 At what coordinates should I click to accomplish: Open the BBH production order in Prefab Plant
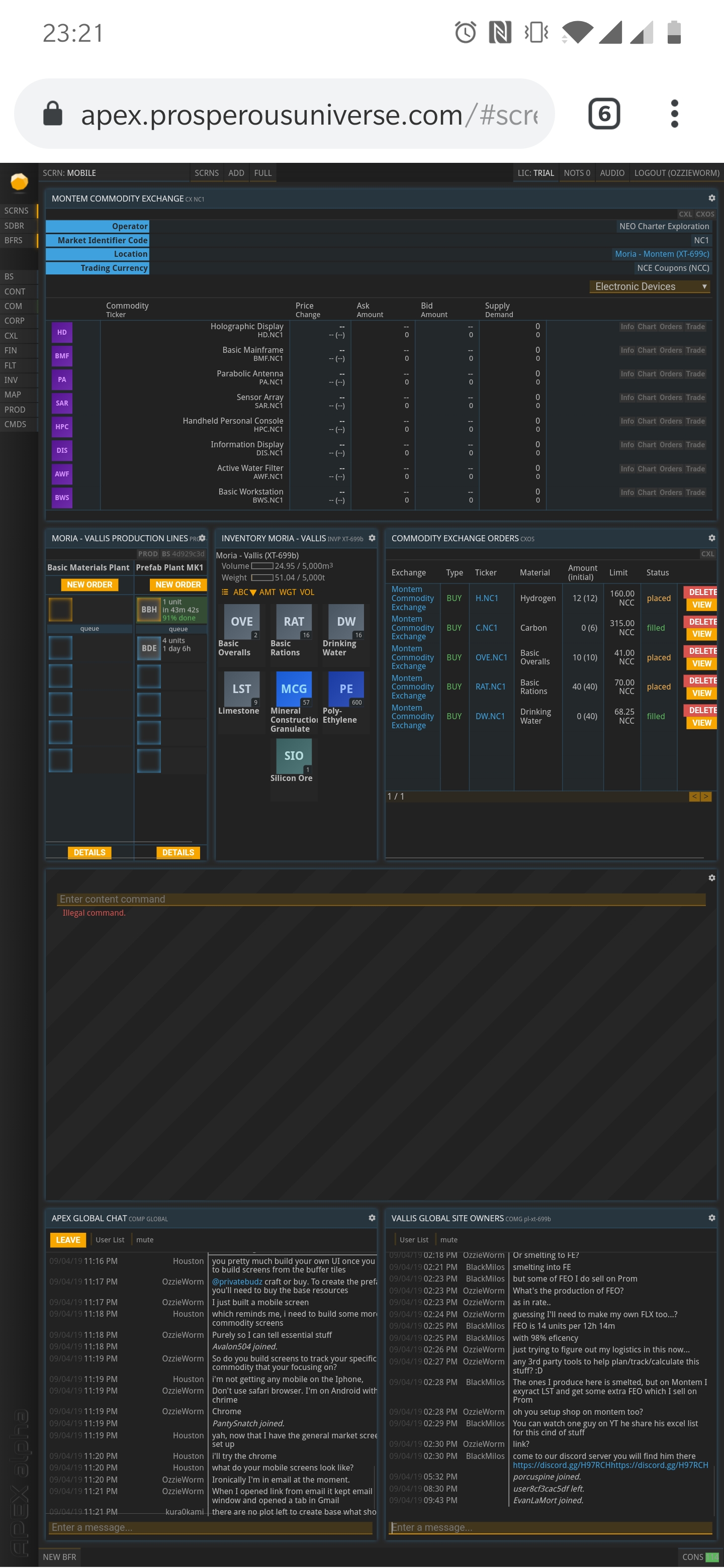(x=149, y=610)
